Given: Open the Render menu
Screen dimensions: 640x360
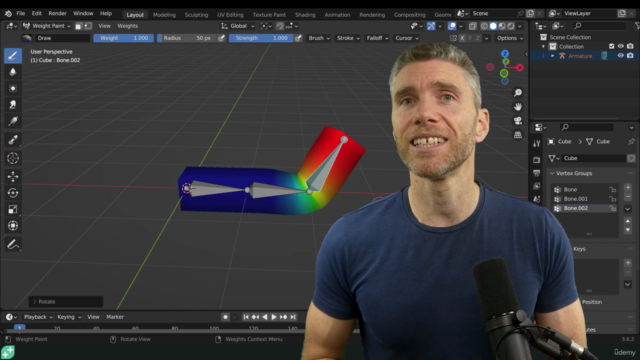Looking at the screenshot, I should [x=57, y=13].
